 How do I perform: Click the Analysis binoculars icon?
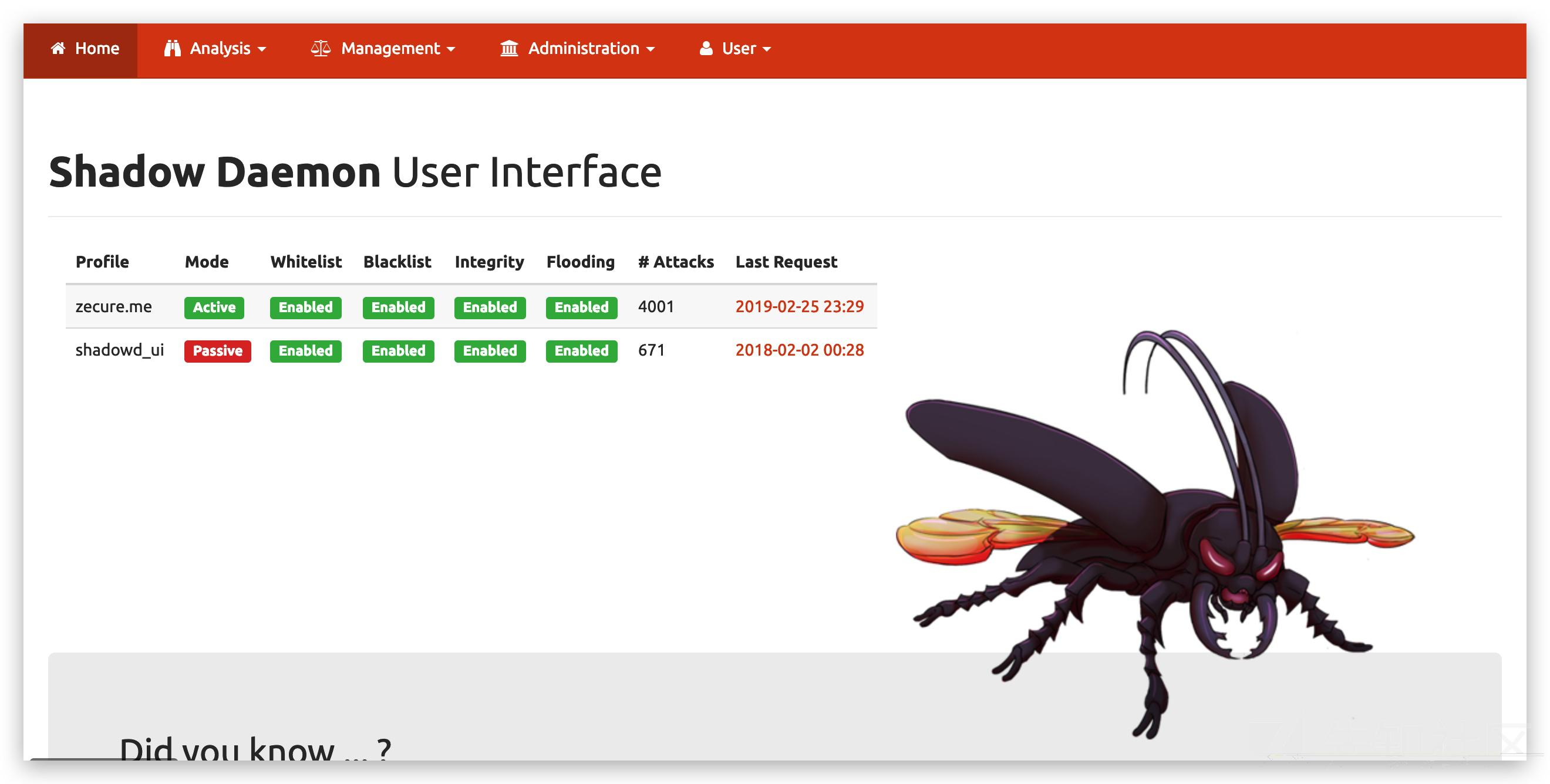172,48
